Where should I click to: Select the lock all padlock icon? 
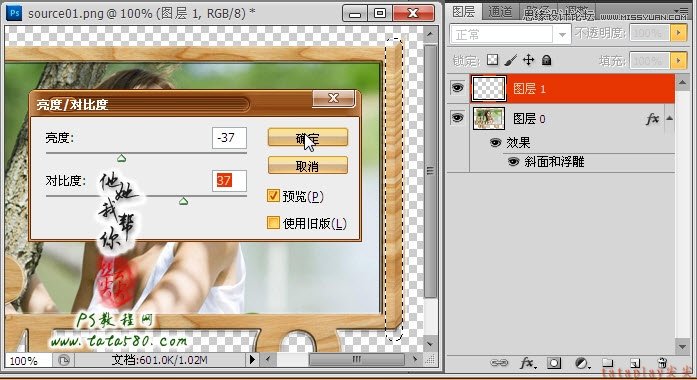click(546, 60)
